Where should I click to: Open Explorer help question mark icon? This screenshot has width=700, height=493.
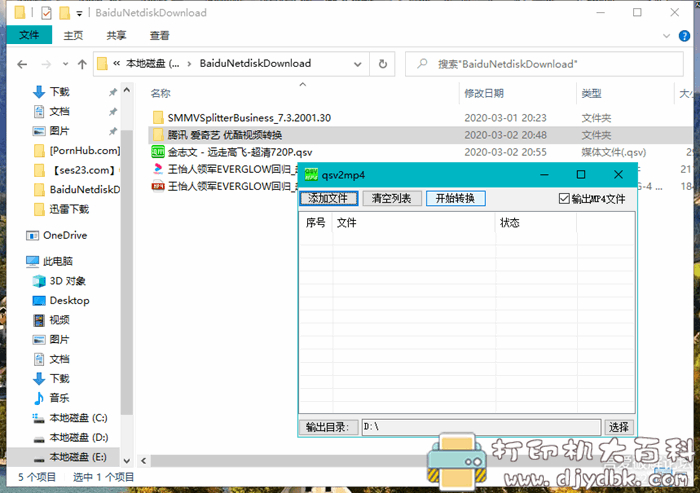coord(684,36)
